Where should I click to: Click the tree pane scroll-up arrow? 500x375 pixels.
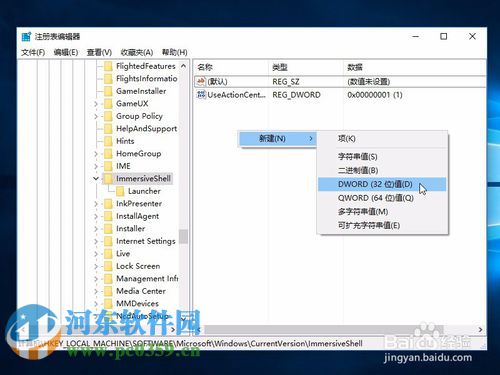[x=183, y=66]
